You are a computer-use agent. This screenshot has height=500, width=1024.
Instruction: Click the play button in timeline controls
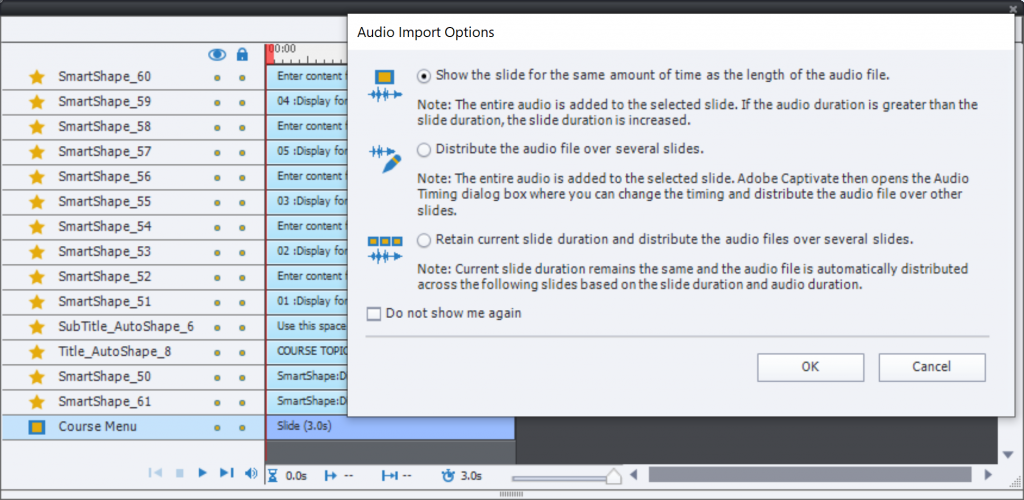tap(202, 473)
